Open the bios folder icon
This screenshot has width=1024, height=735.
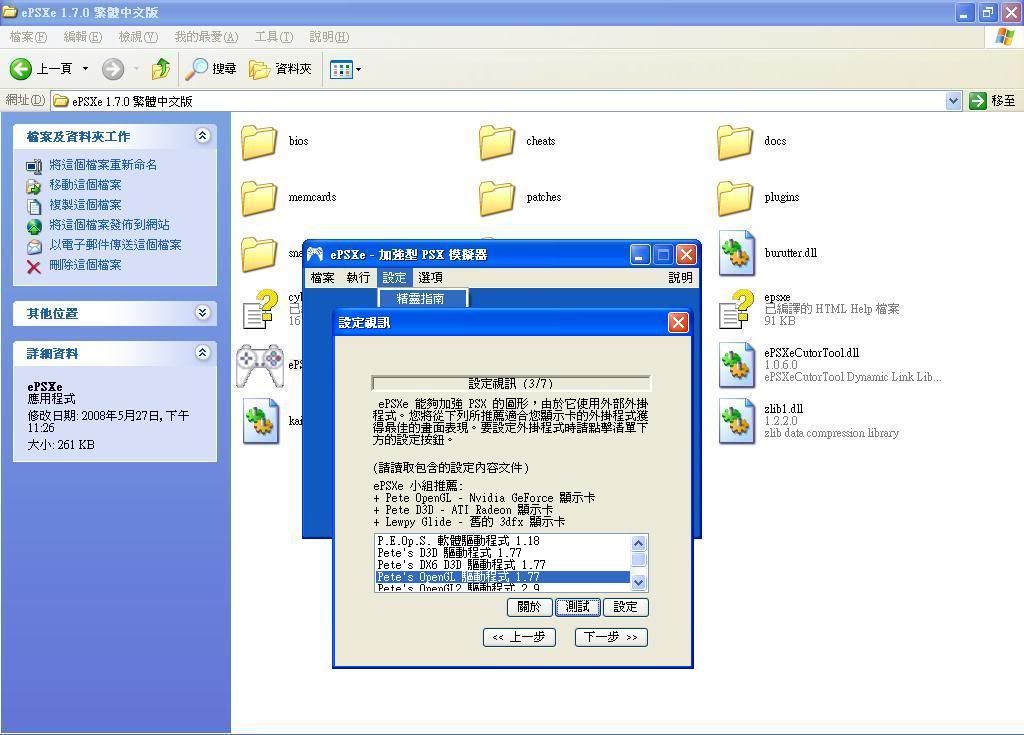(259, 142)
